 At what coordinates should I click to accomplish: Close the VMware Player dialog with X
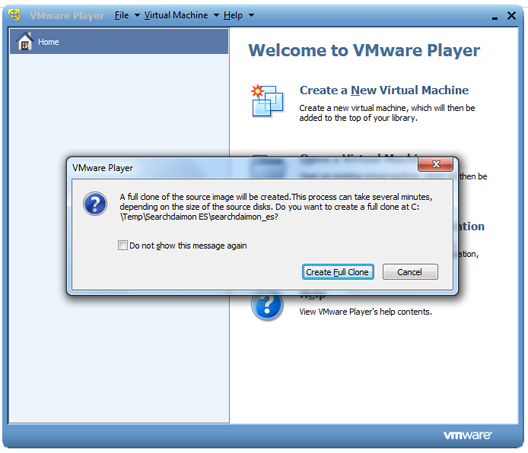point(436,164)
